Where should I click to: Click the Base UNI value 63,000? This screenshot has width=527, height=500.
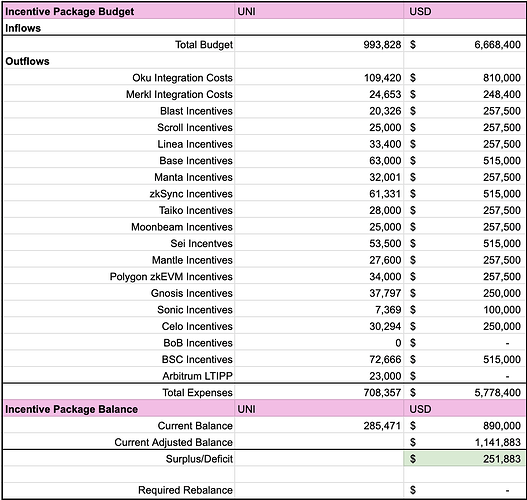[385, 161]
